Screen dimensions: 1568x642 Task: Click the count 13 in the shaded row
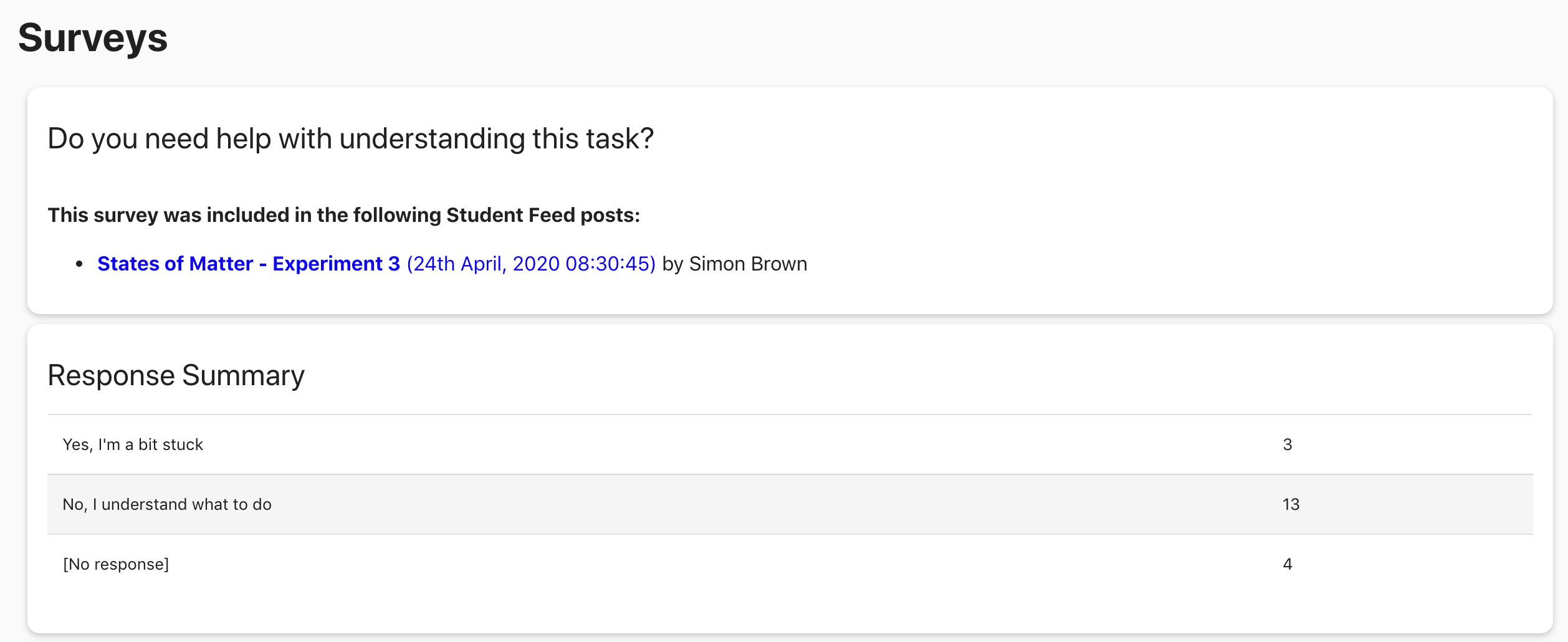[x=1291, y=504]
